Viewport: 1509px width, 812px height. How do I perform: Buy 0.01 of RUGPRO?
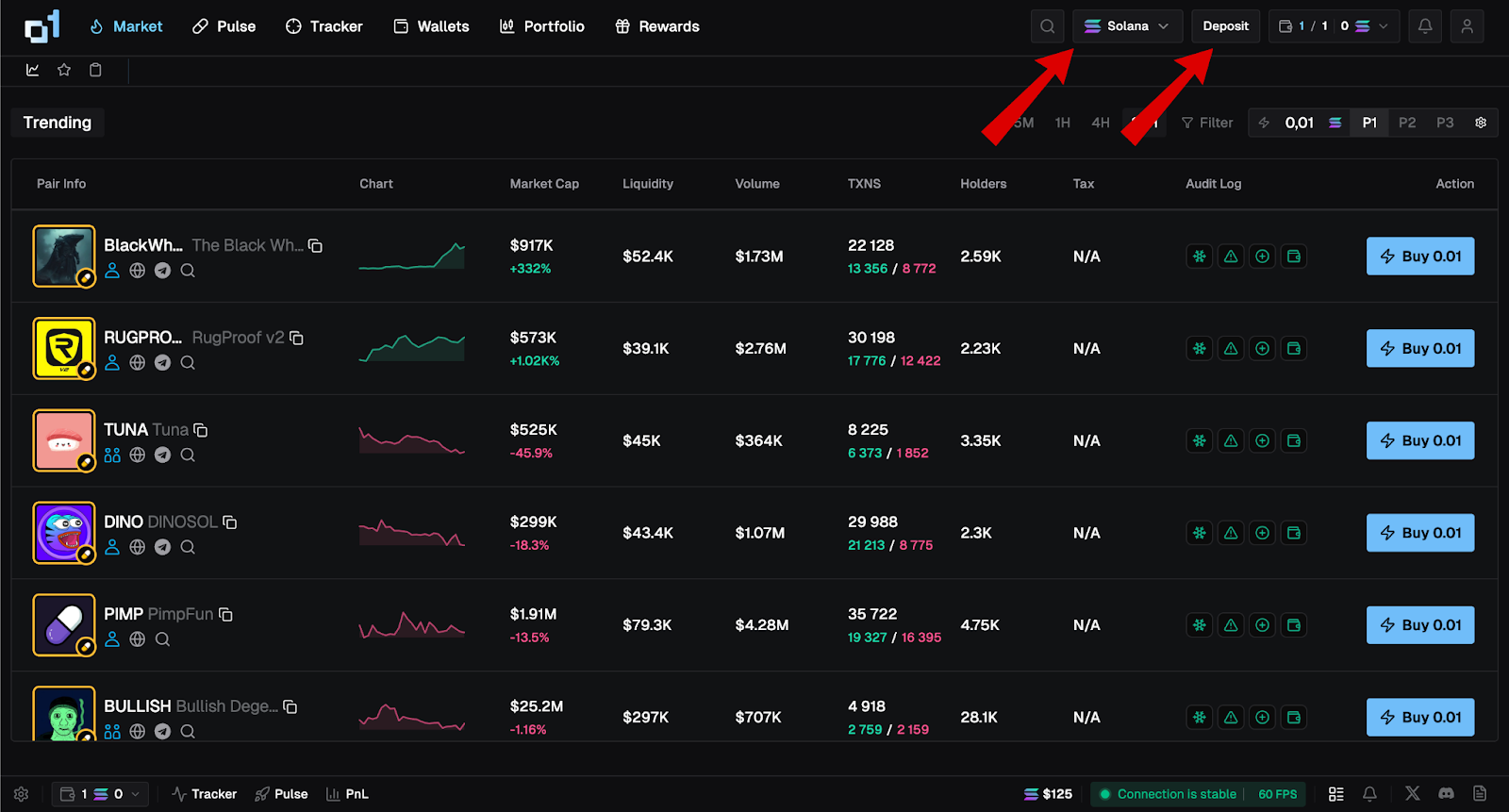pos(1420,349)
